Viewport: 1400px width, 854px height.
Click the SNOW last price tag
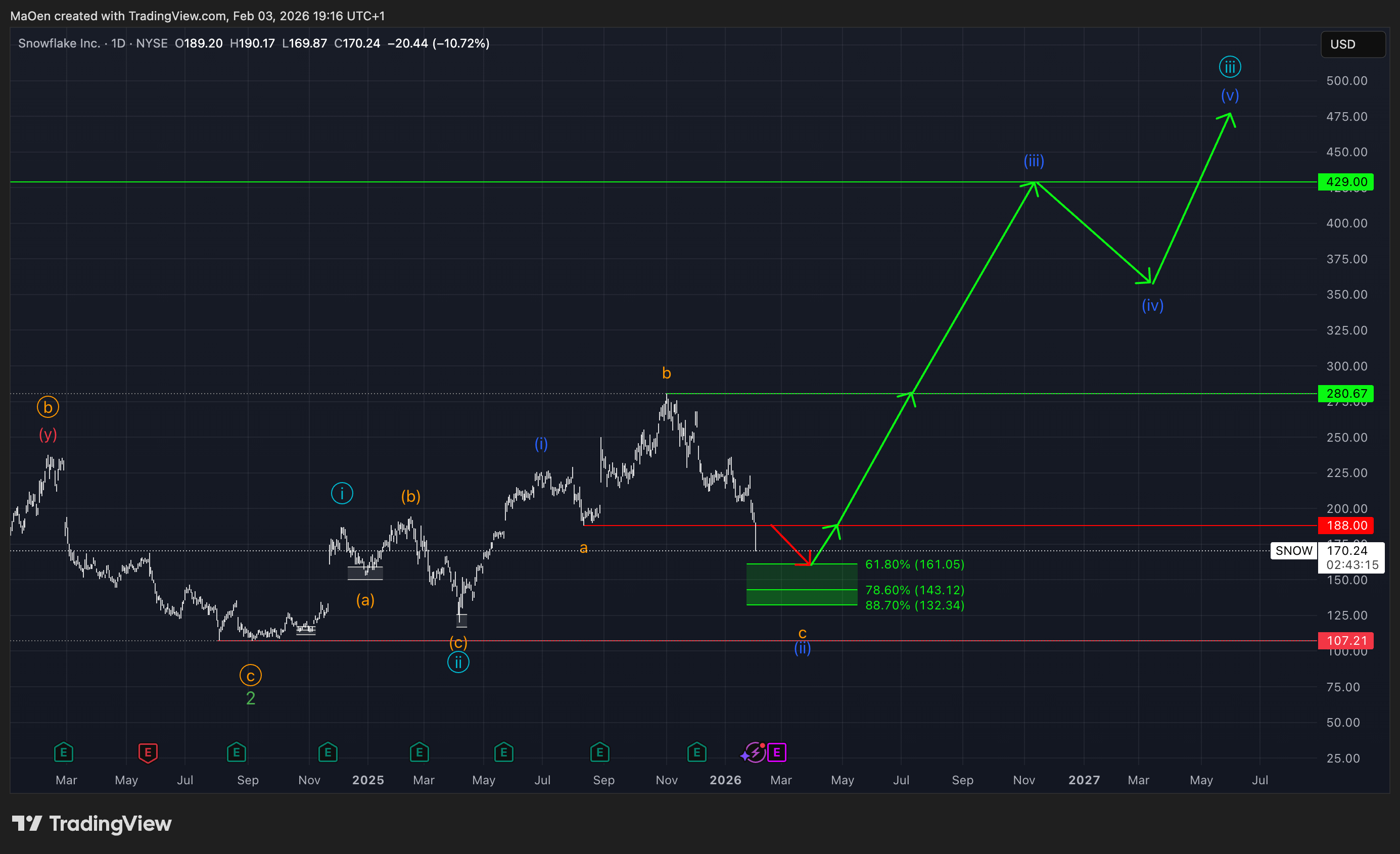(1294, 551)
